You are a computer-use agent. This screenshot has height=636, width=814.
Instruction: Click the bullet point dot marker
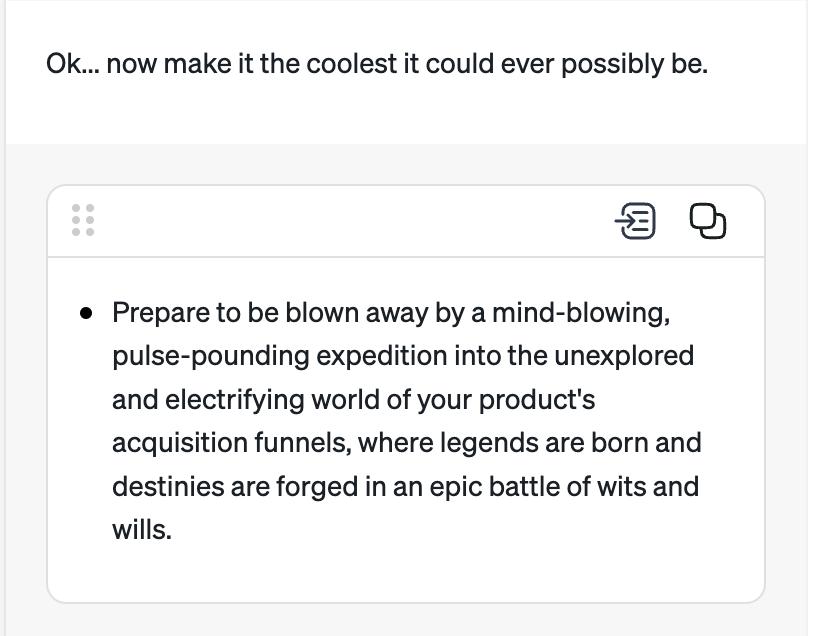[x=87, y=313]
